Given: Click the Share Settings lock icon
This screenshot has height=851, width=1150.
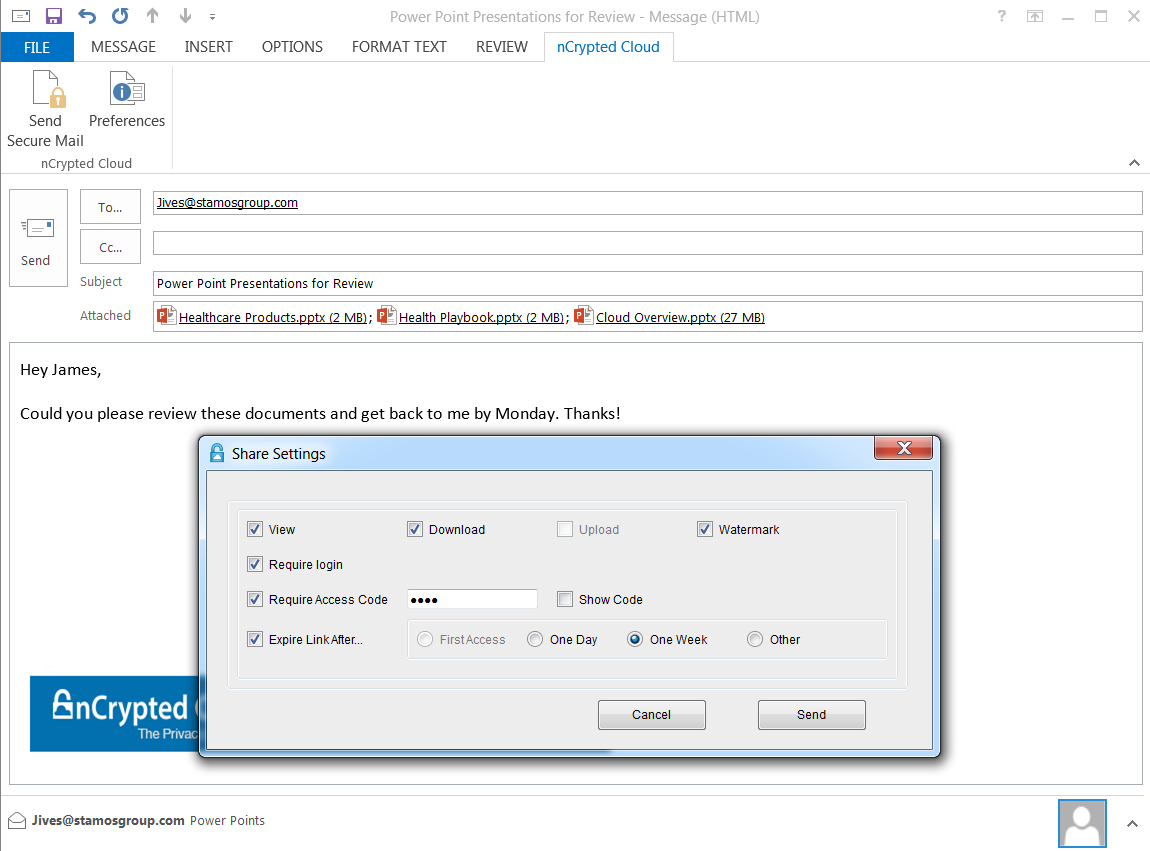Looking at the screenshot, I should coord(217,453).
